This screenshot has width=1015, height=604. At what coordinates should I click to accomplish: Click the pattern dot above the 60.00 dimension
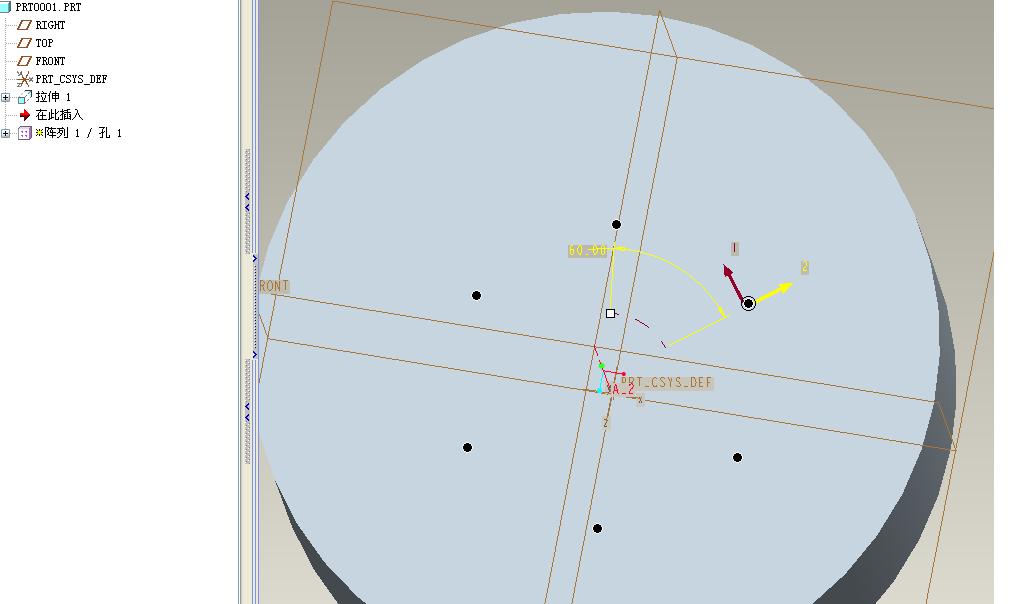616,225
